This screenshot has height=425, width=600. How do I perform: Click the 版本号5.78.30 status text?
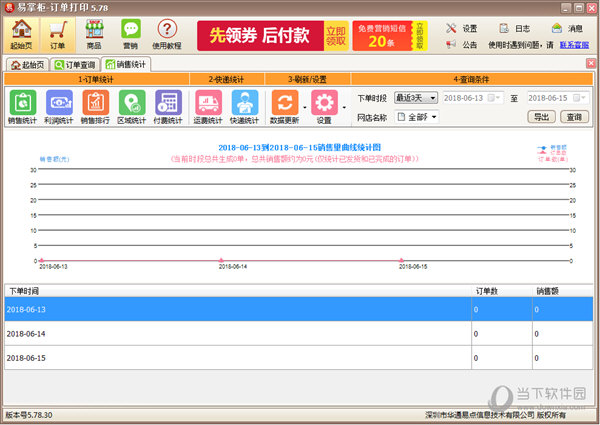coord(29,415)
